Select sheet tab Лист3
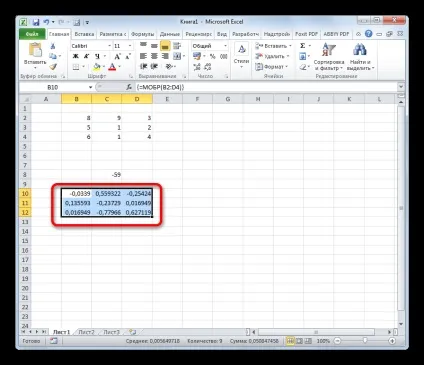This screenshot has height=365, width=424. (x=111, y=332)
